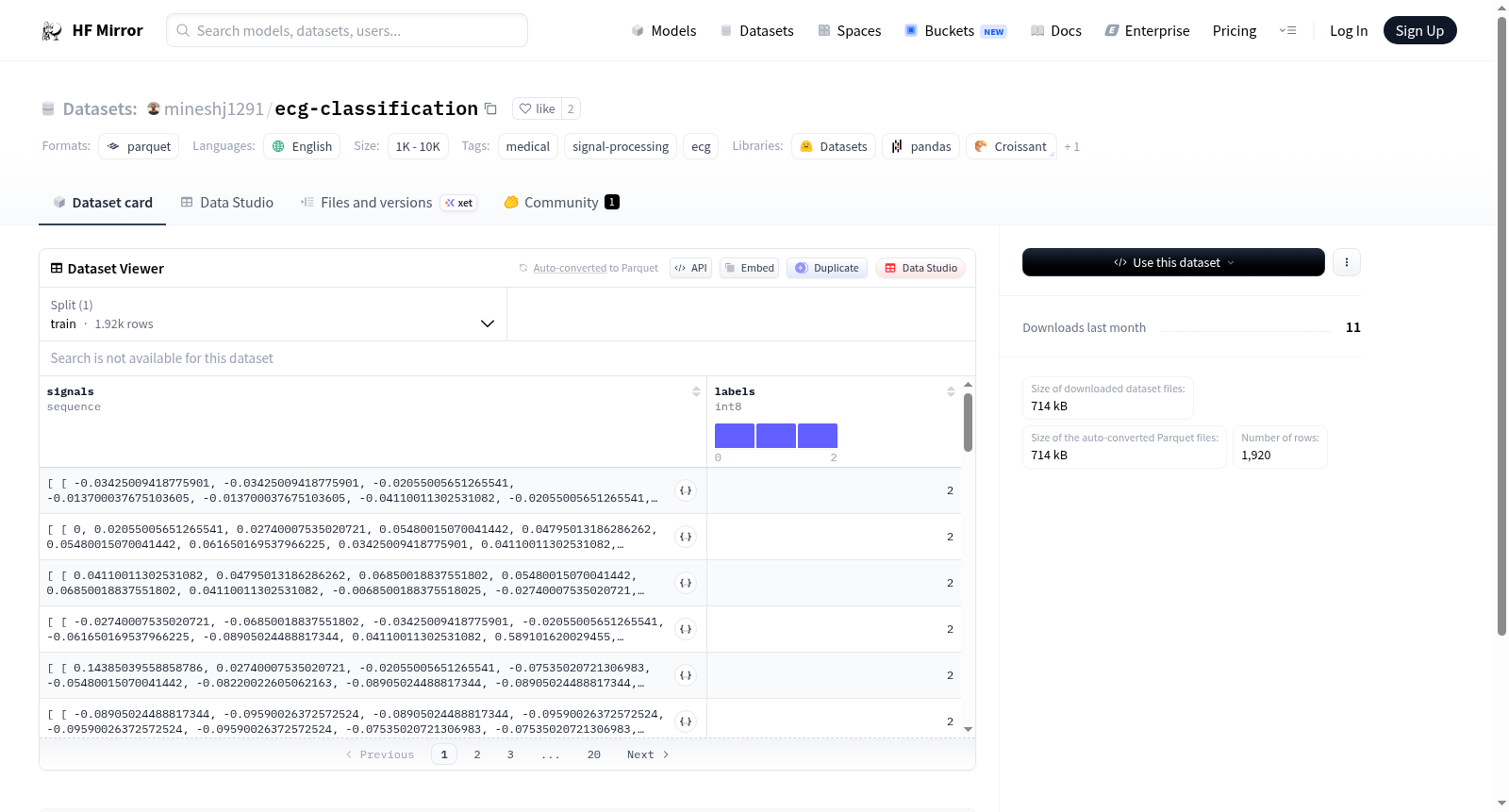
Task: Select the parquet format tag
Action: pyautogui.click(x=139, y=146)
